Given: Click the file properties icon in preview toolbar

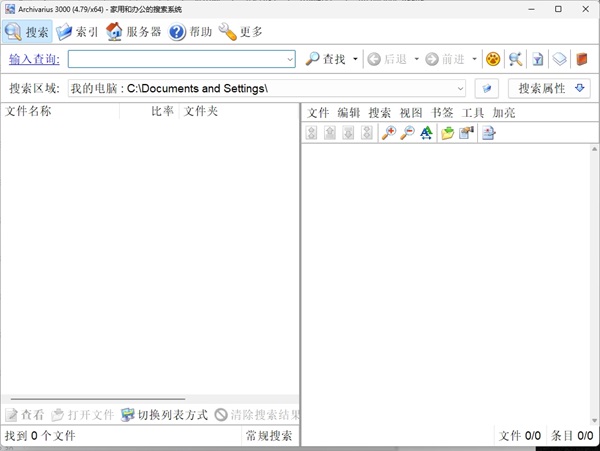Looking at the screenshot, I should (466, 133).
